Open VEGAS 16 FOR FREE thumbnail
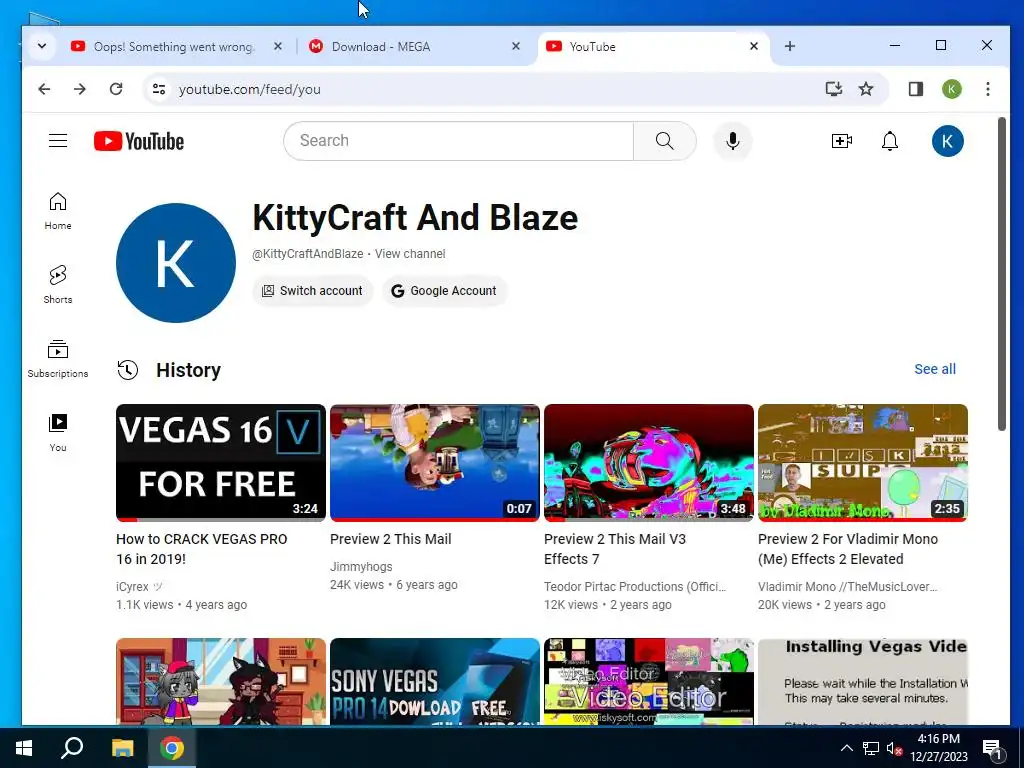The width and height of the screenshot is (1024, 768). [221, 462]
